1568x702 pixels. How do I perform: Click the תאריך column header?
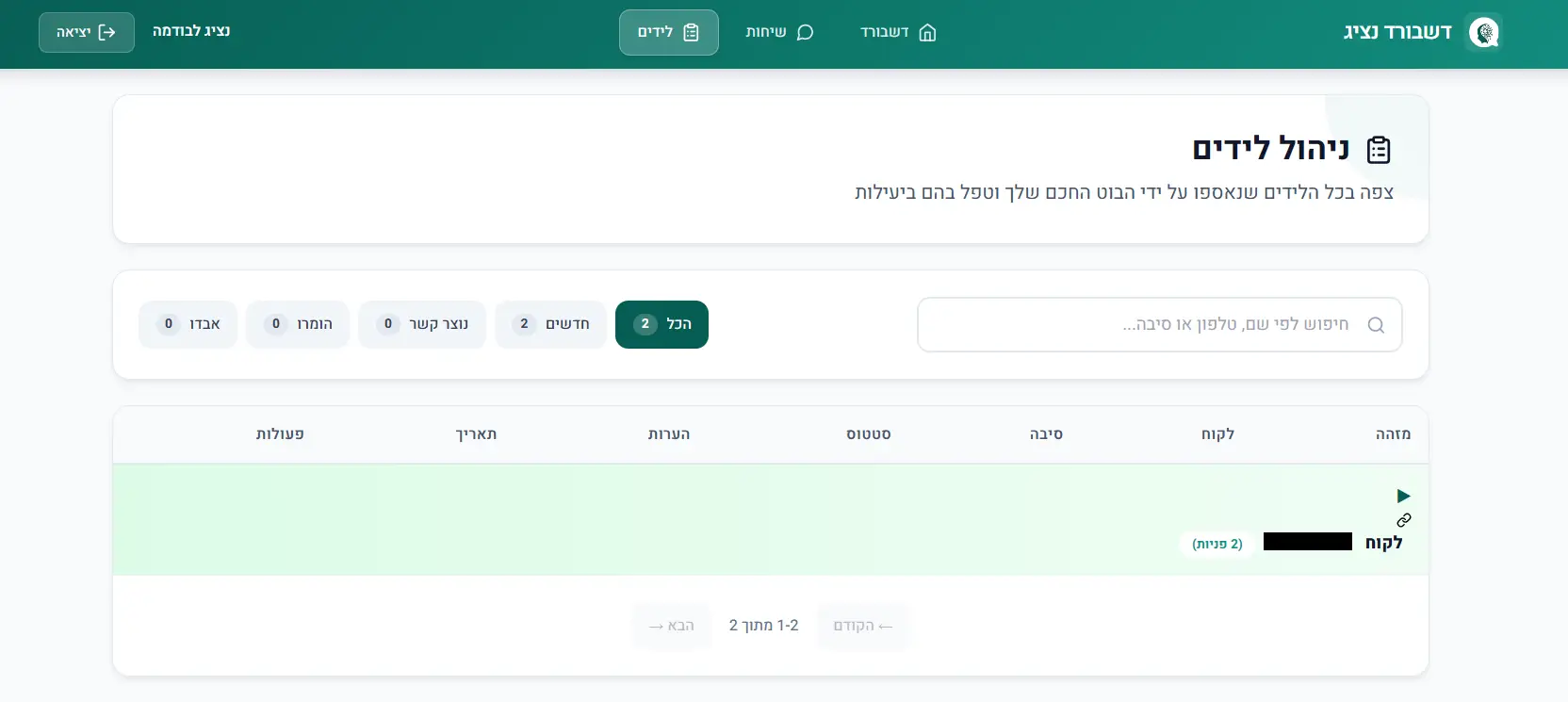[x=477, y=434]
